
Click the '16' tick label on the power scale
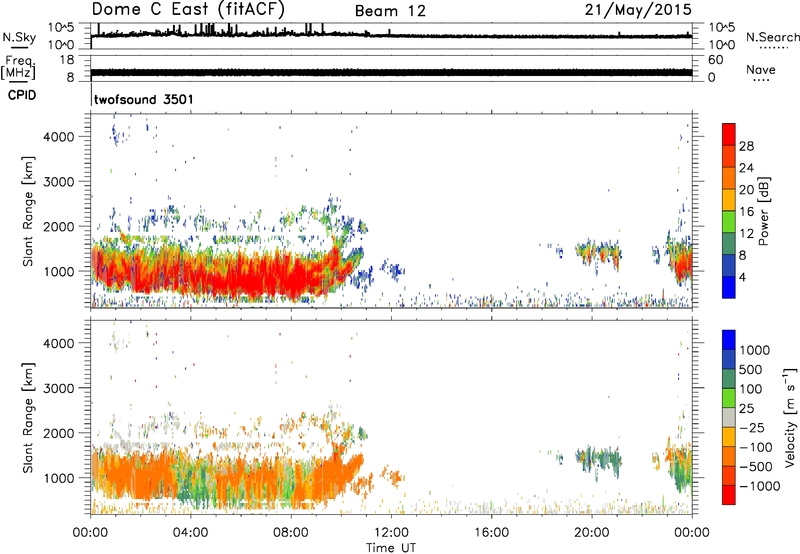[x=746, y=212]
